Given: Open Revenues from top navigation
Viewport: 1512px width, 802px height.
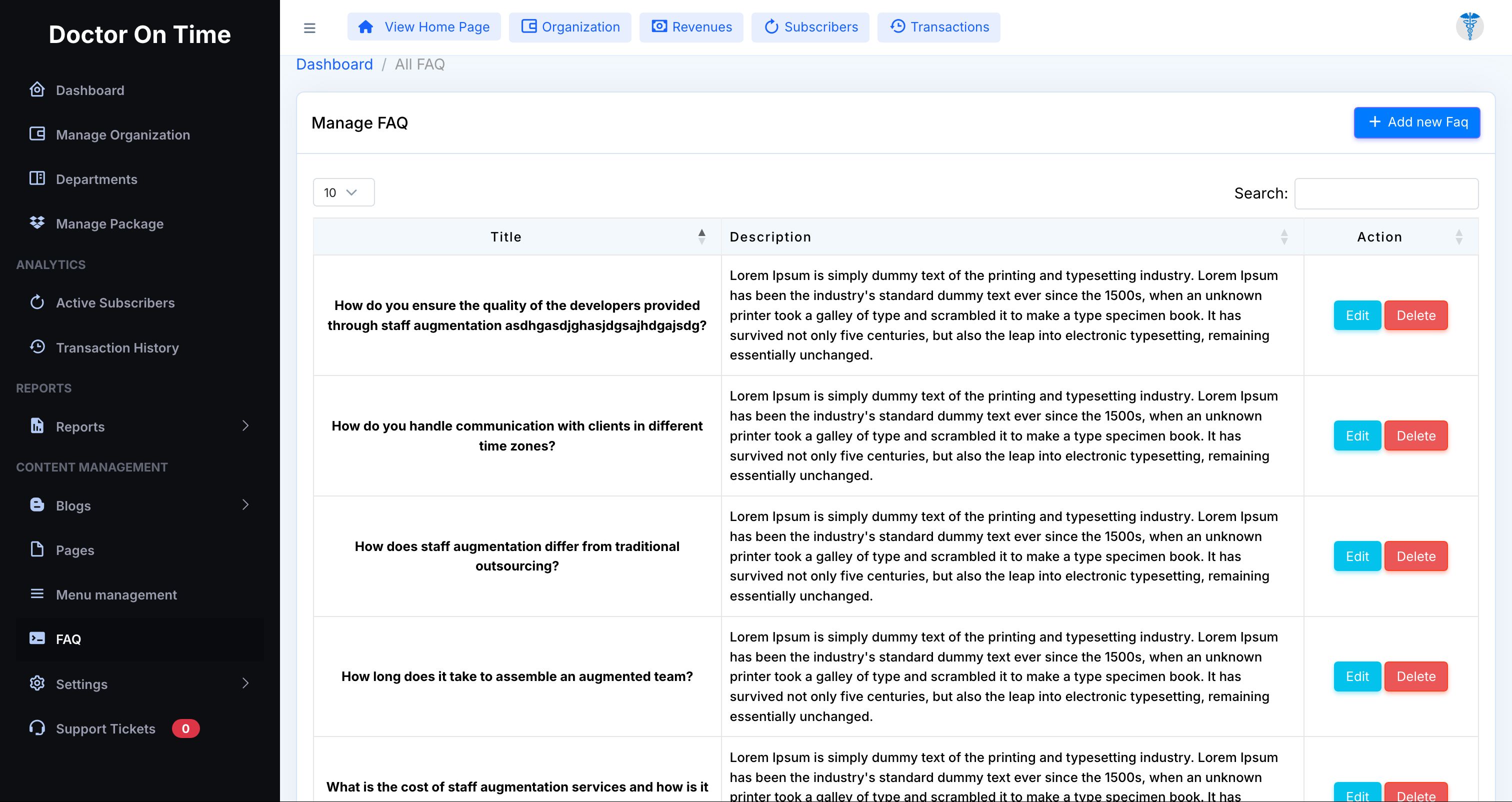Looking at the screenshot, I should pos(691,27).
